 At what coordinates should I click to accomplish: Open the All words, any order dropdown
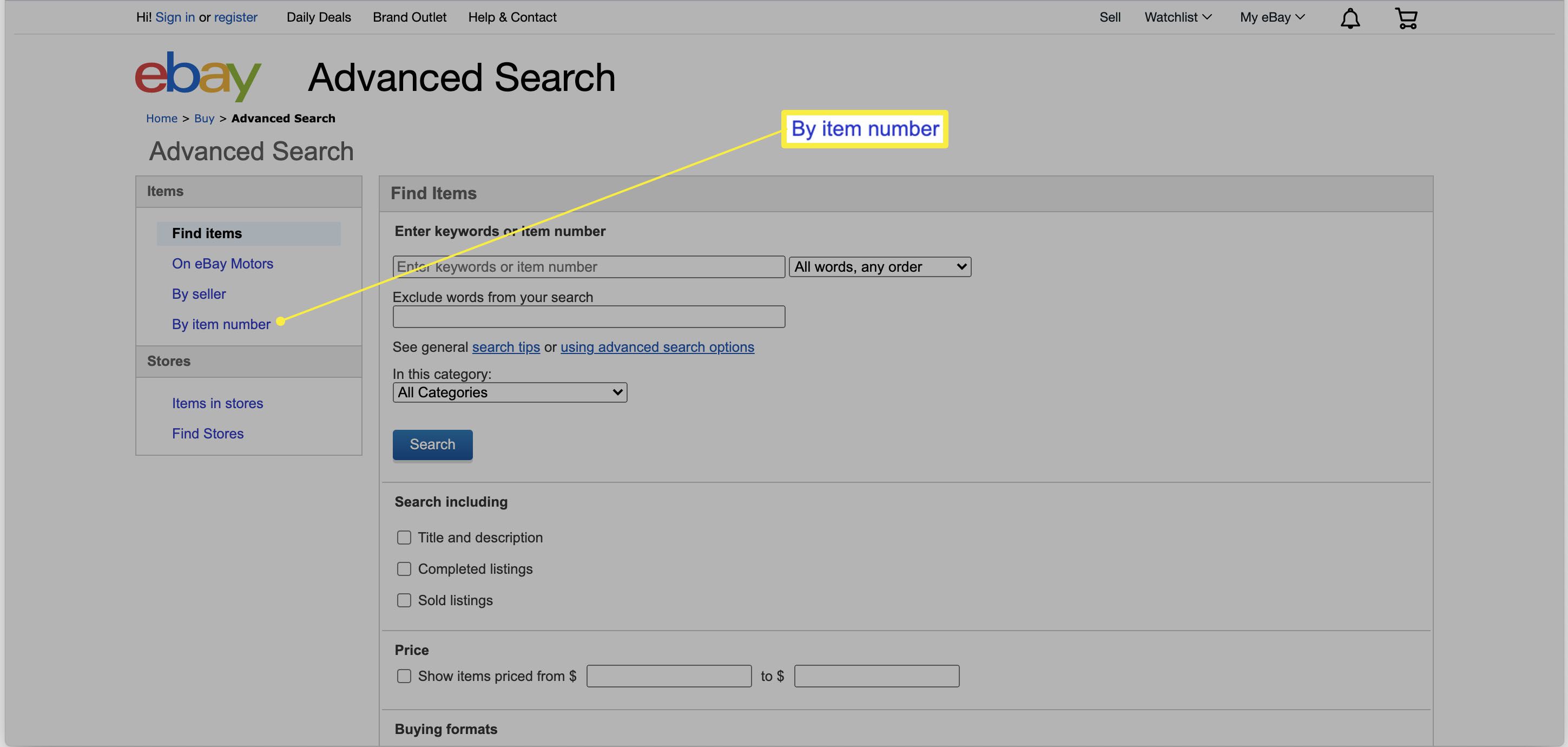tap(880, 267)
